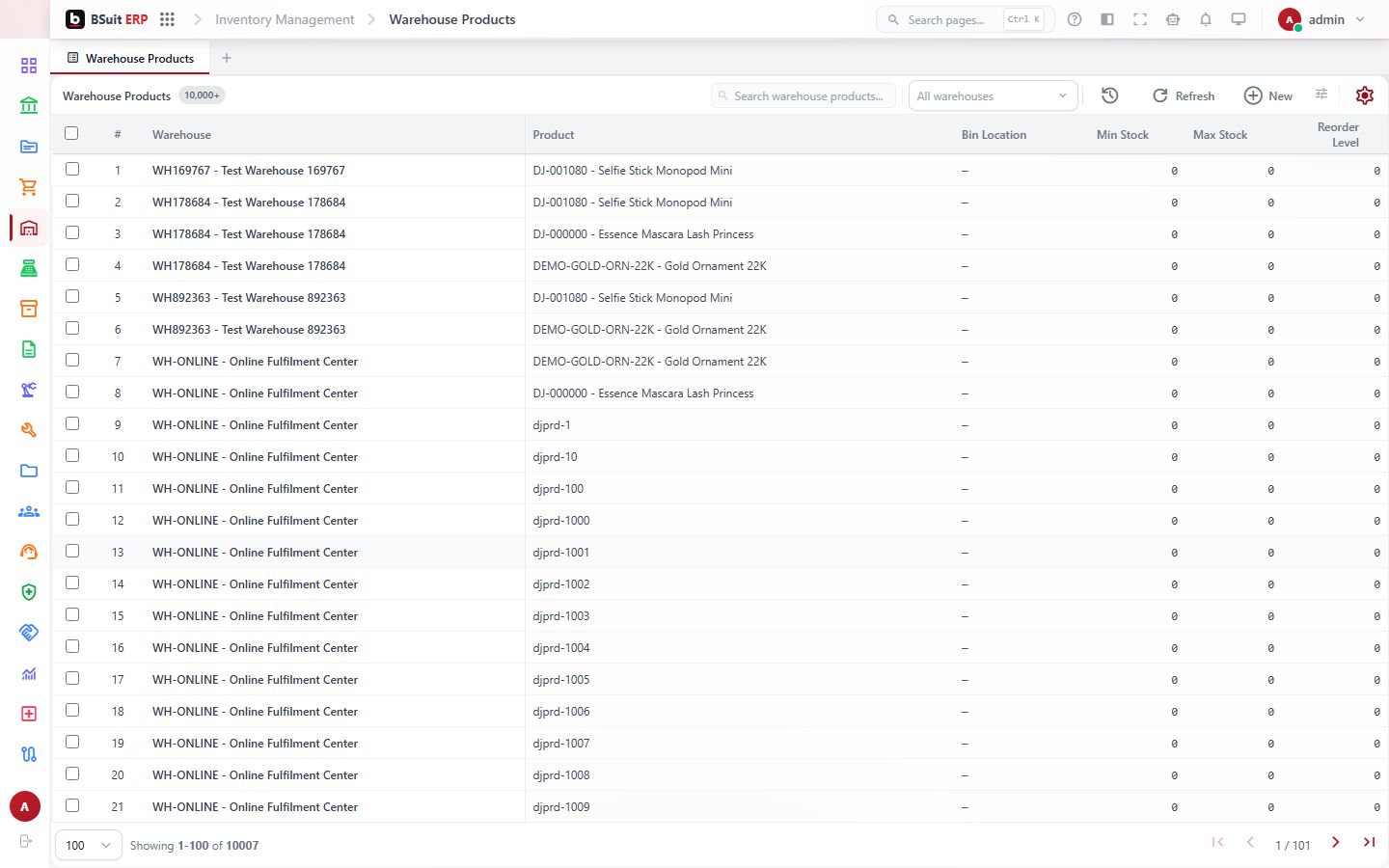
Task: Open the page size 100 dropdown
Action: point(89,845)
